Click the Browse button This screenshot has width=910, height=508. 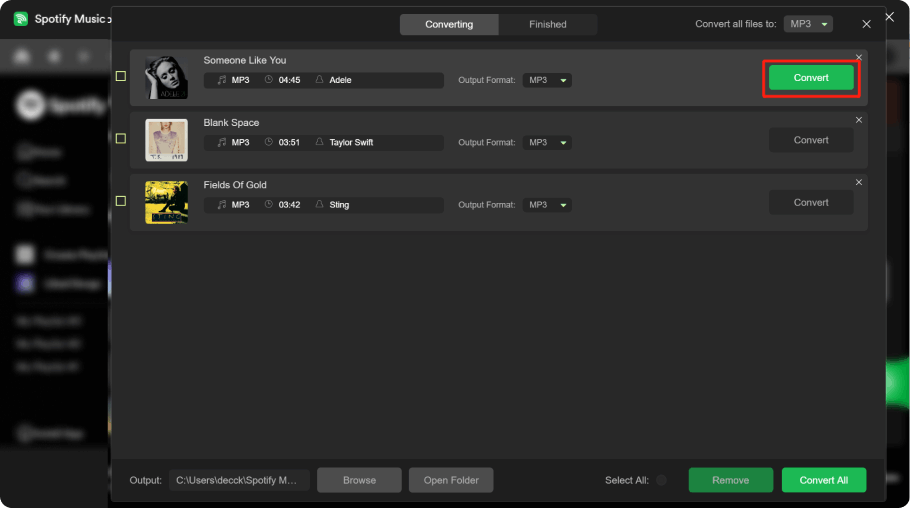tap(359, 480)
